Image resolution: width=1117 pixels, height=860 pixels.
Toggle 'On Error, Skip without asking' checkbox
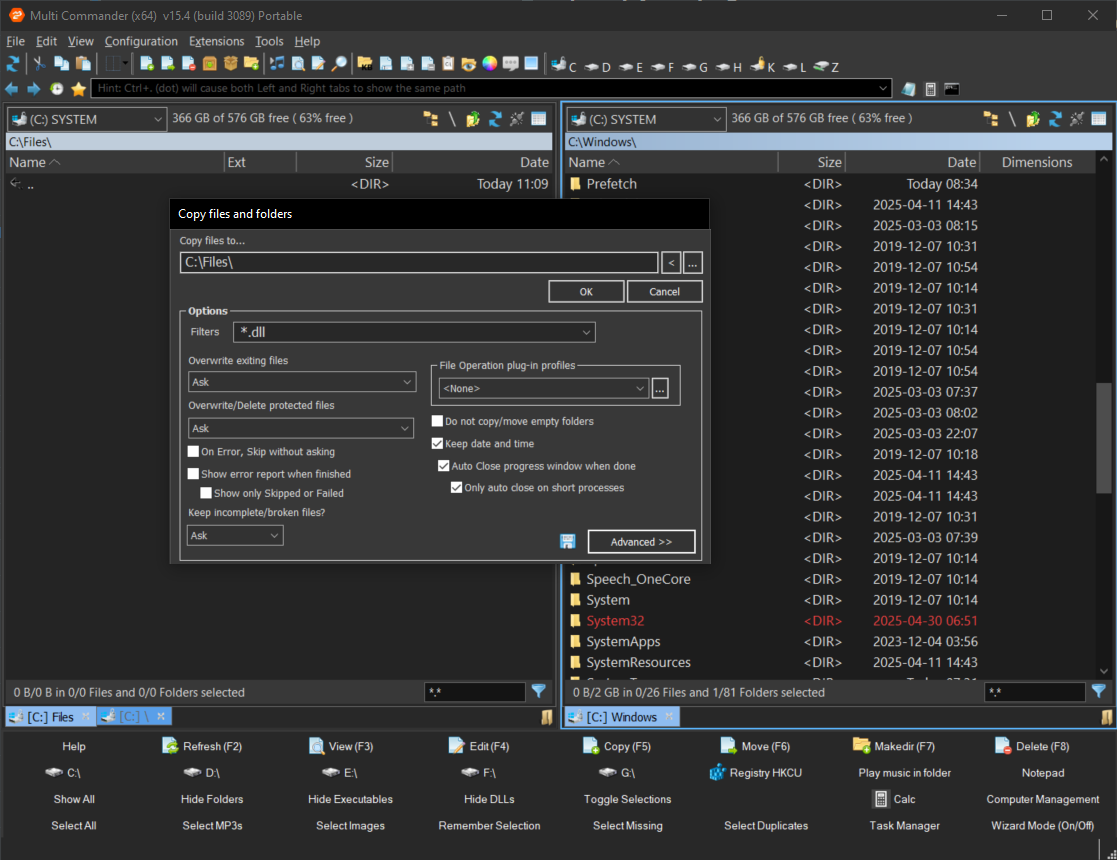tap(193, 451)
